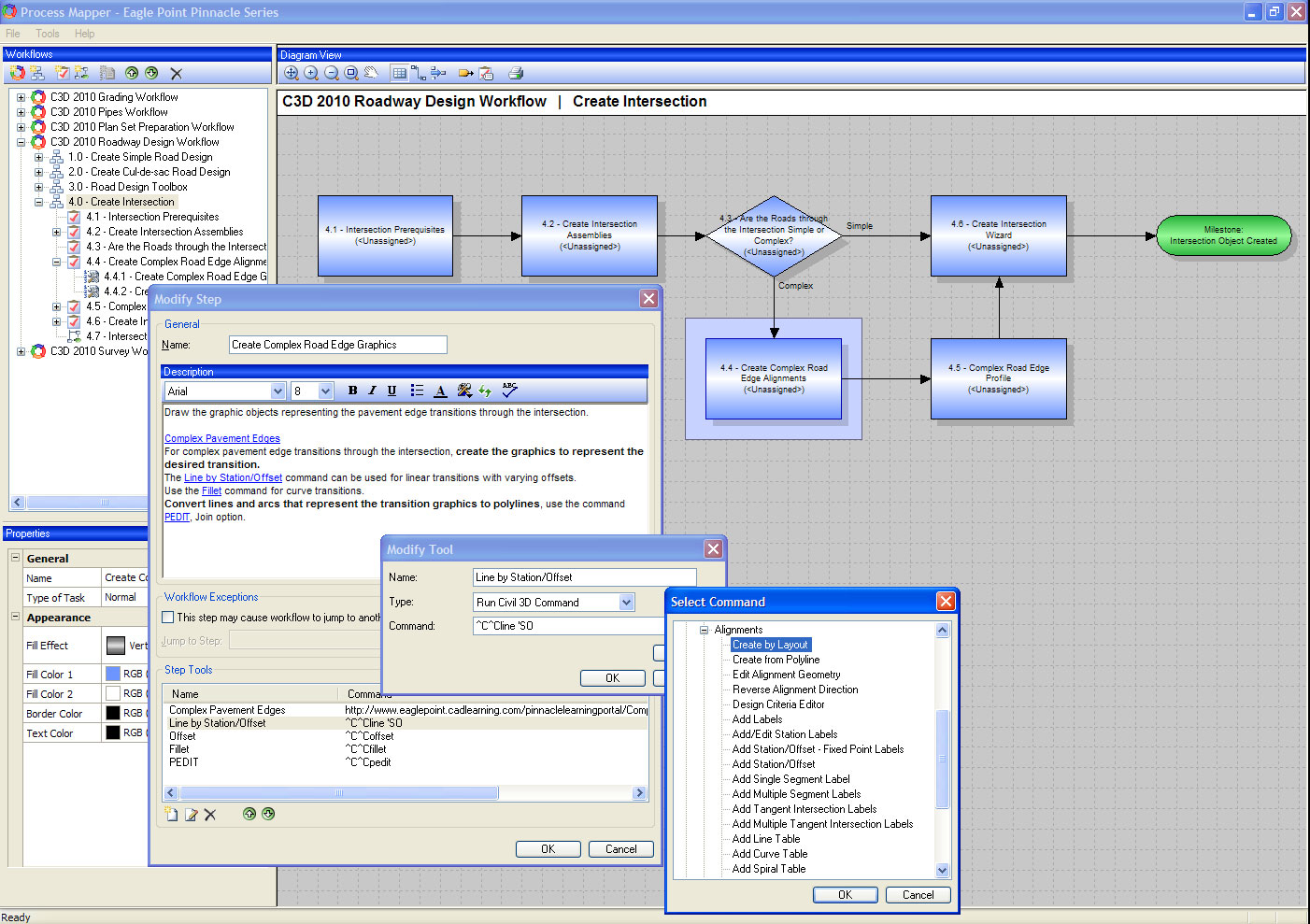
Task: Collapse the General properties section
Action: point(15,558)
